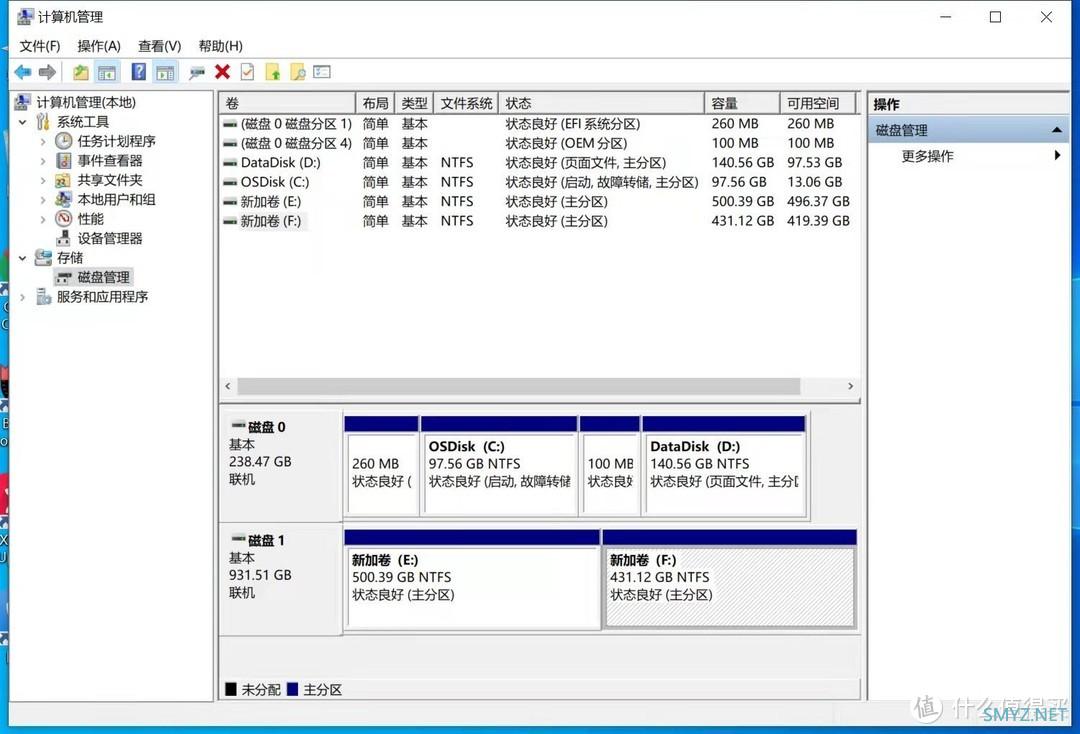The width and height of the screenshot is (1080, 734).
Task: Select the OSDisk (C:) partition block
Action: [499, 465]
